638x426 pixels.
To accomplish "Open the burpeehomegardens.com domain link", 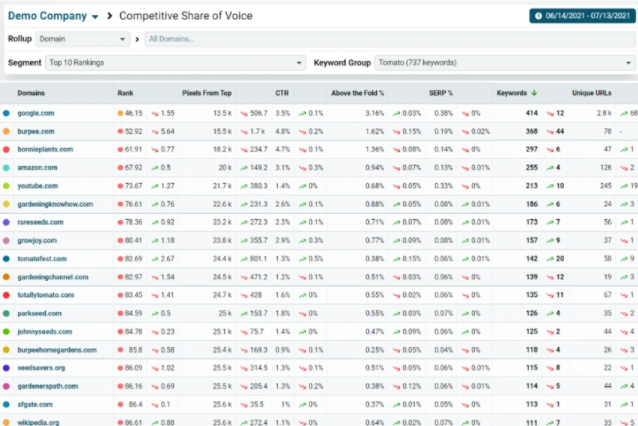I will pos(57,350).
